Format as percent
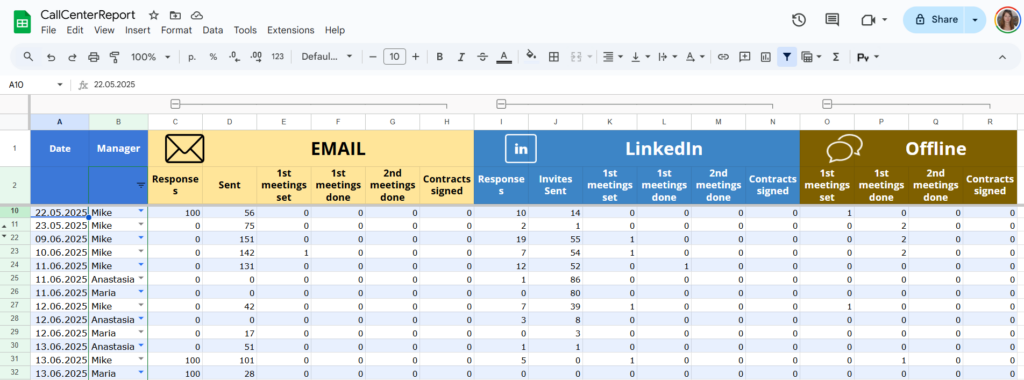 click(213, 57)
